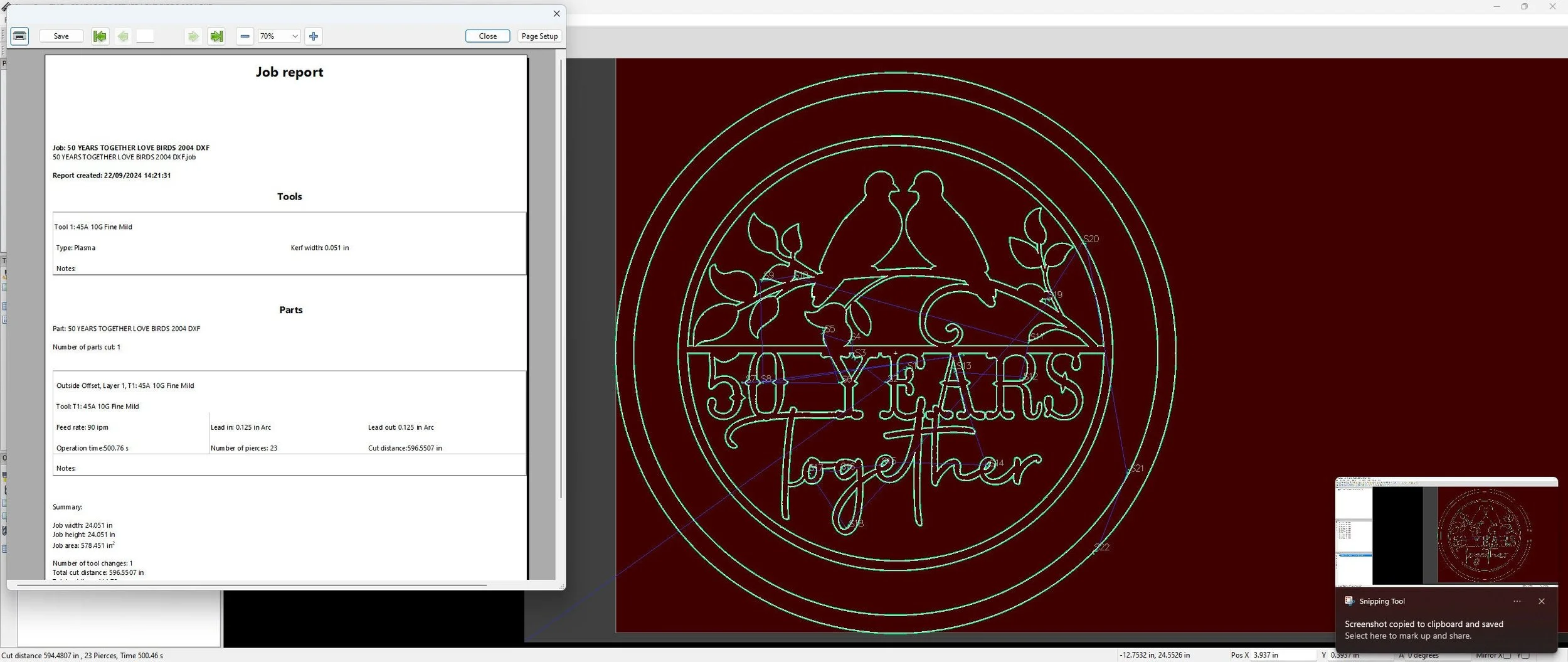Click the S22 start point label in drawing
The height and width of the screenshot is (662, 1568).
click(x=1102, y=547)
